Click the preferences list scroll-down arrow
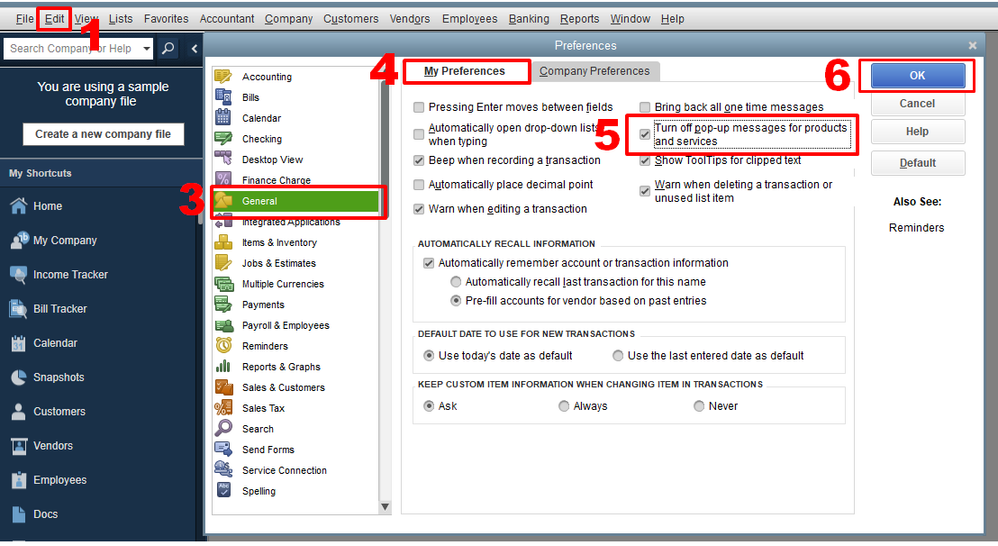Image resolution: width=998 pixels, height=546 pixels. point(385,507)
